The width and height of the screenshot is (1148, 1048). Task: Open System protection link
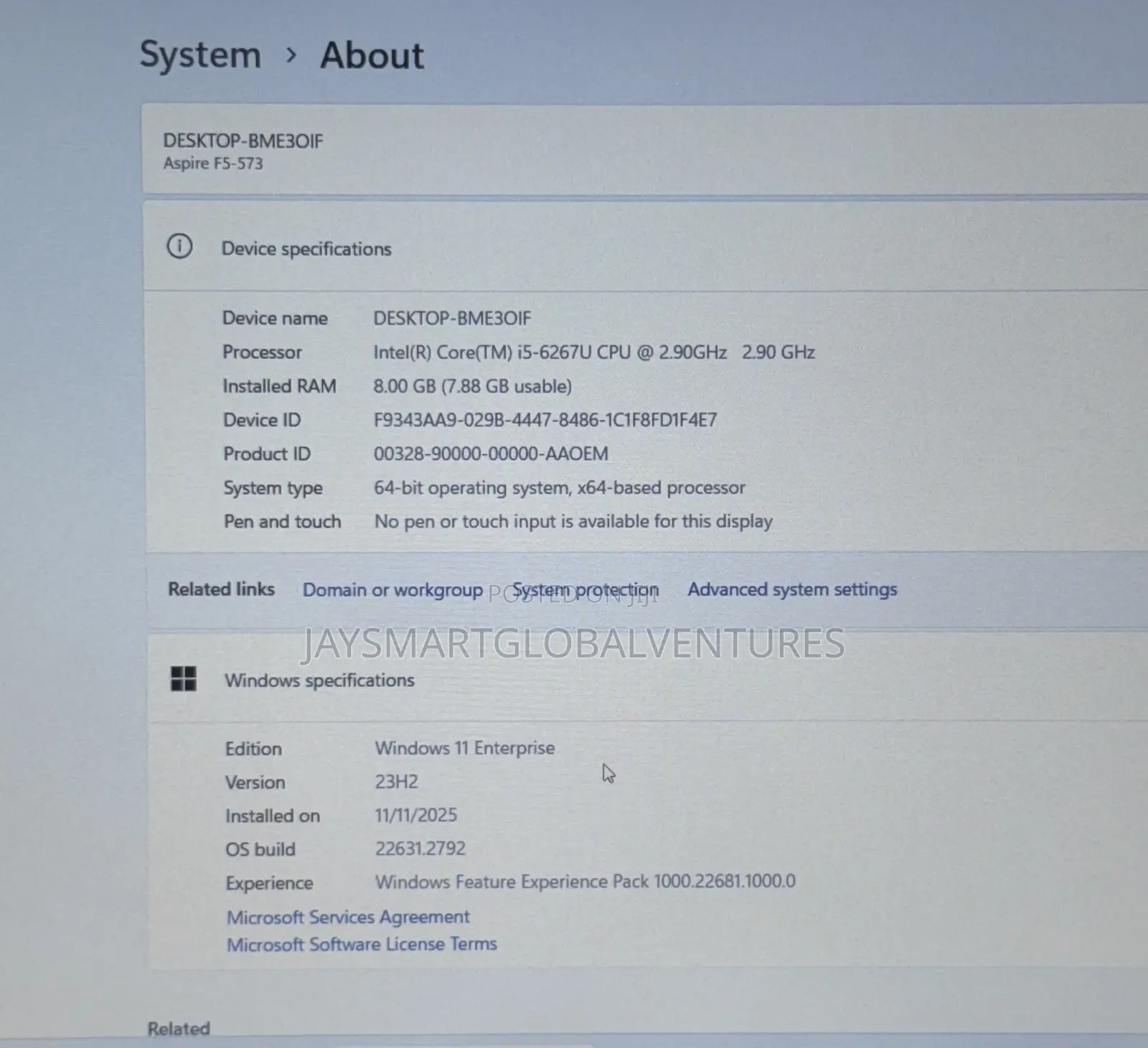[585, 590]
